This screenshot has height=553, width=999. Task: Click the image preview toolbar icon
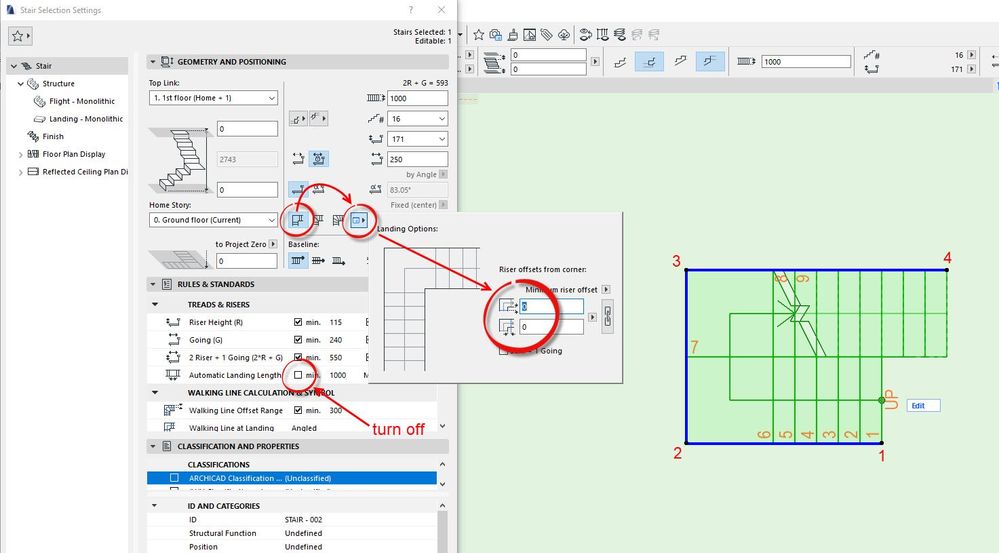529,35
